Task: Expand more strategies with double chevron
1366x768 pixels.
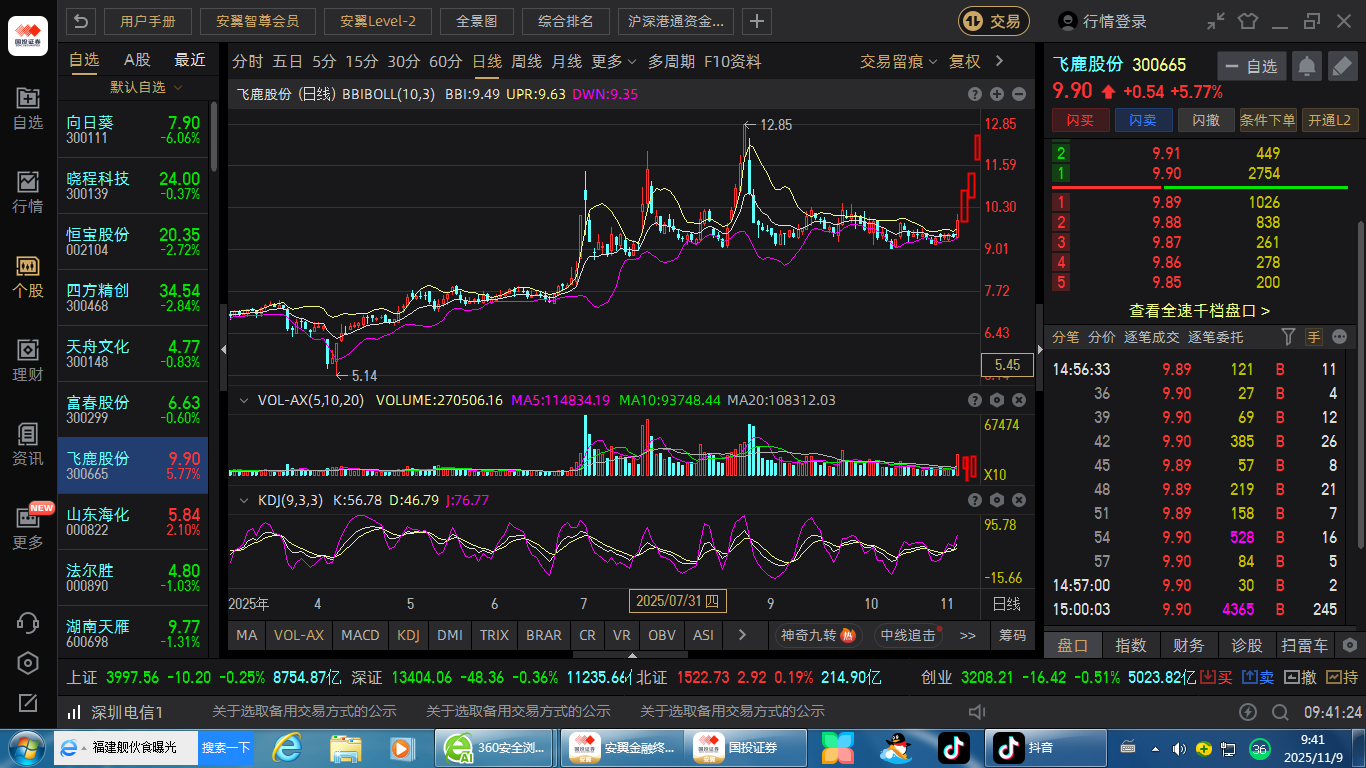Action: pyautogui.click(x=967, y=634)
